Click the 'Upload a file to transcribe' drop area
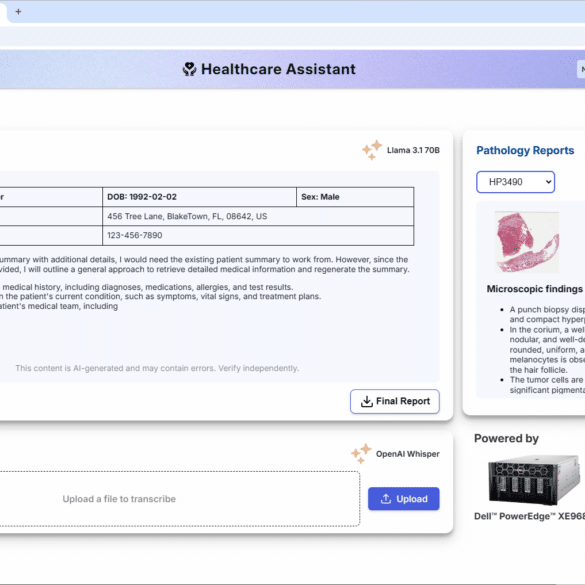 (x=178, y=499)
